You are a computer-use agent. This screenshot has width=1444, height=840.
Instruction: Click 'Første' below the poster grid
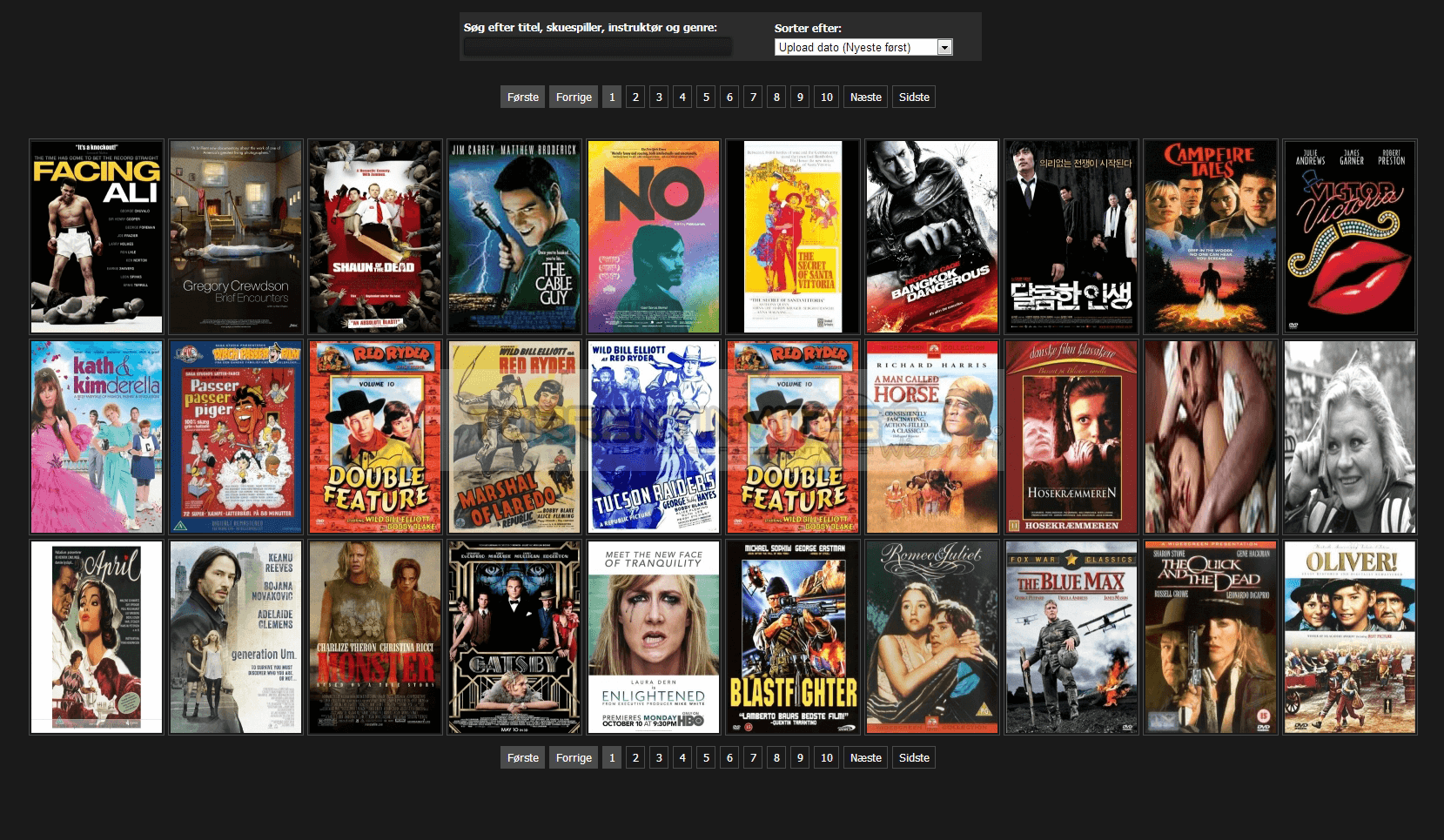tap(523, 757)
